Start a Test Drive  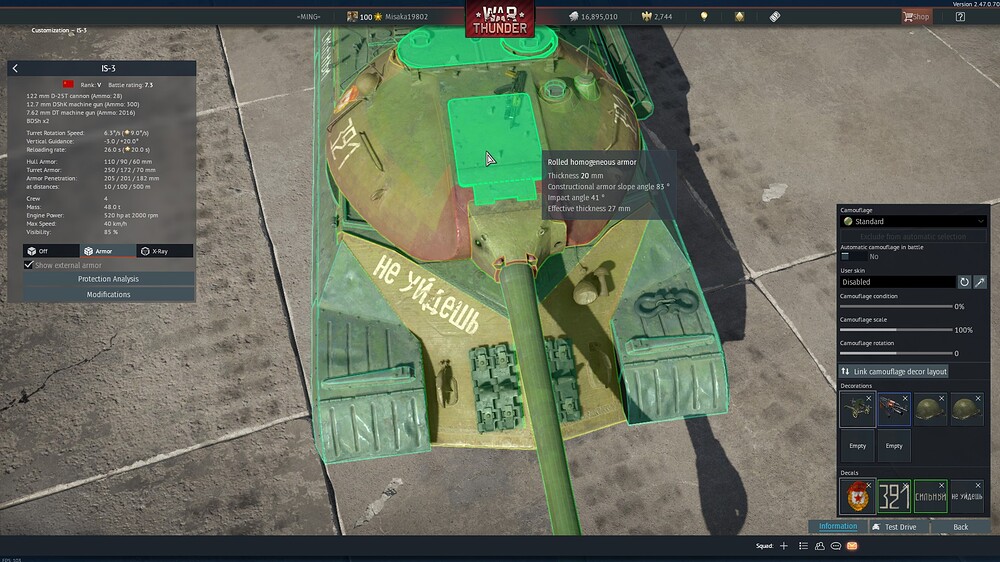click(x=899, y=527)
